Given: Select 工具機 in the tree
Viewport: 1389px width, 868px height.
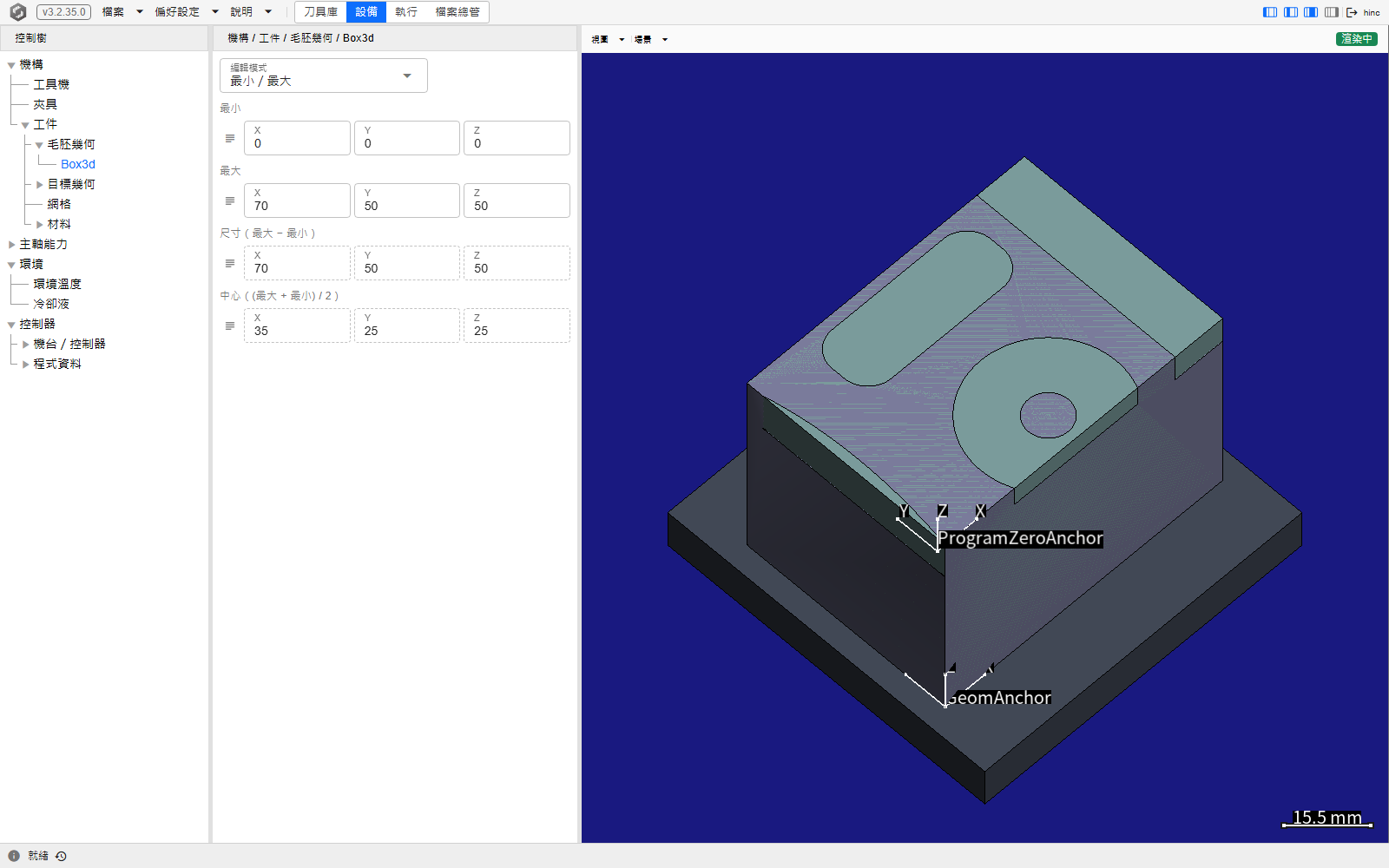Looking at the screenshot, I should tap(51, 84).
